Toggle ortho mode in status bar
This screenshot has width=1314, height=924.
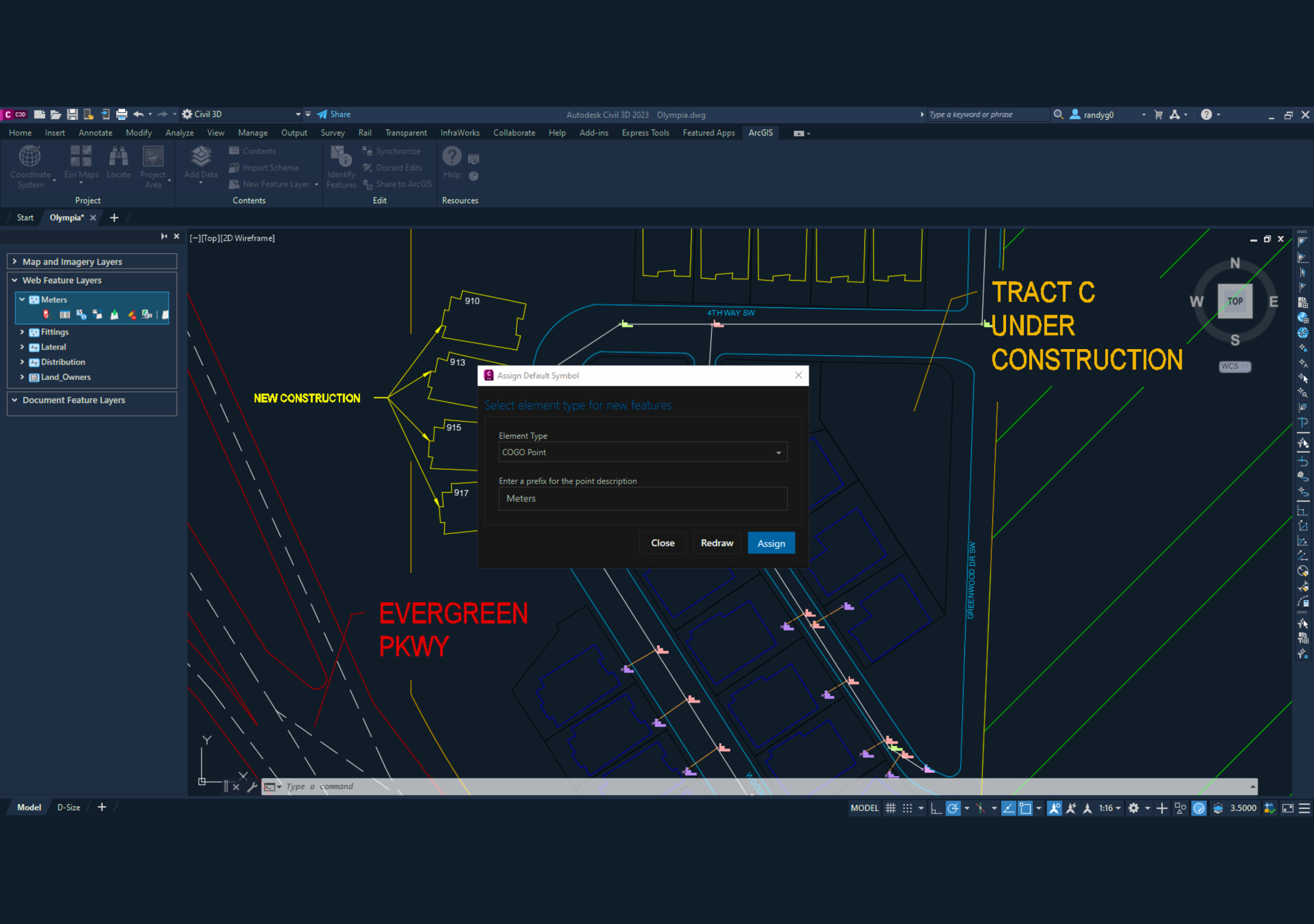pyautogui.click(x=936, y=808)
